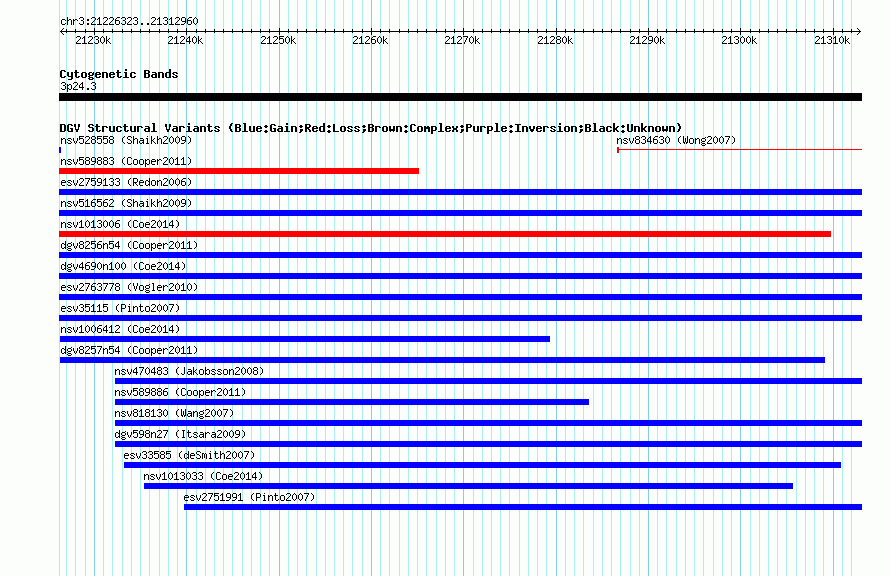Open the esv2763778 (Vogler2010) label
The width and height of the screenshot is (890, 576).
pos(129,287)
